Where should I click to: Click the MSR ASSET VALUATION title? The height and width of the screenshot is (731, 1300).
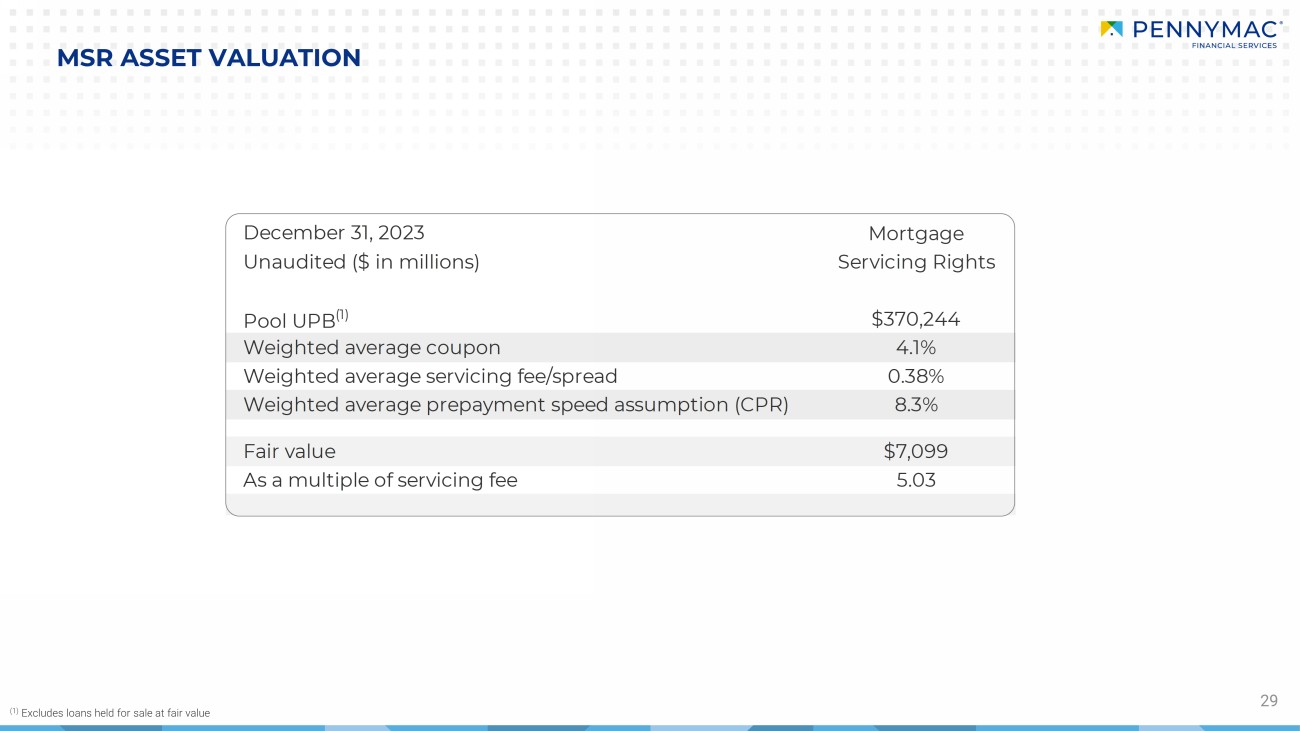208,58
